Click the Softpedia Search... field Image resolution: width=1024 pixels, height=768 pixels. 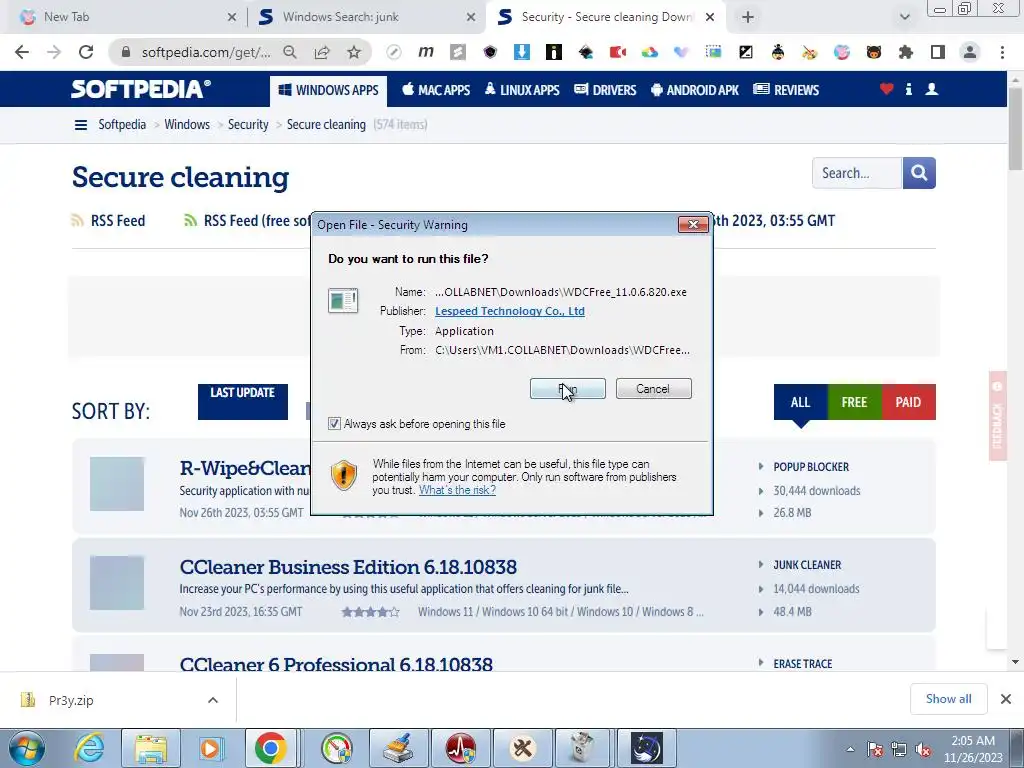pos(857,173)
